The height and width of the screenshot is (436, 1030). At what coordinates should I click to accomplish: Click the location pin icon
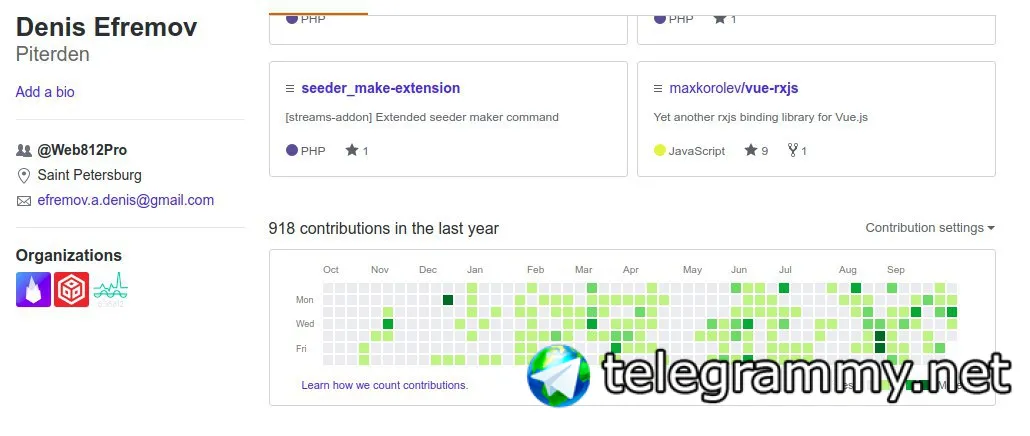click(24, 175)
